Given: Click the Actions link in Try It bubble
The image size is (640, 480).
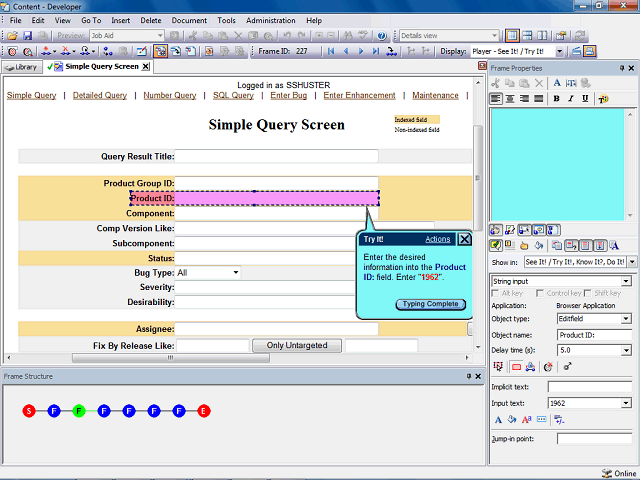Looking at the screenshot, I should 438,239.
